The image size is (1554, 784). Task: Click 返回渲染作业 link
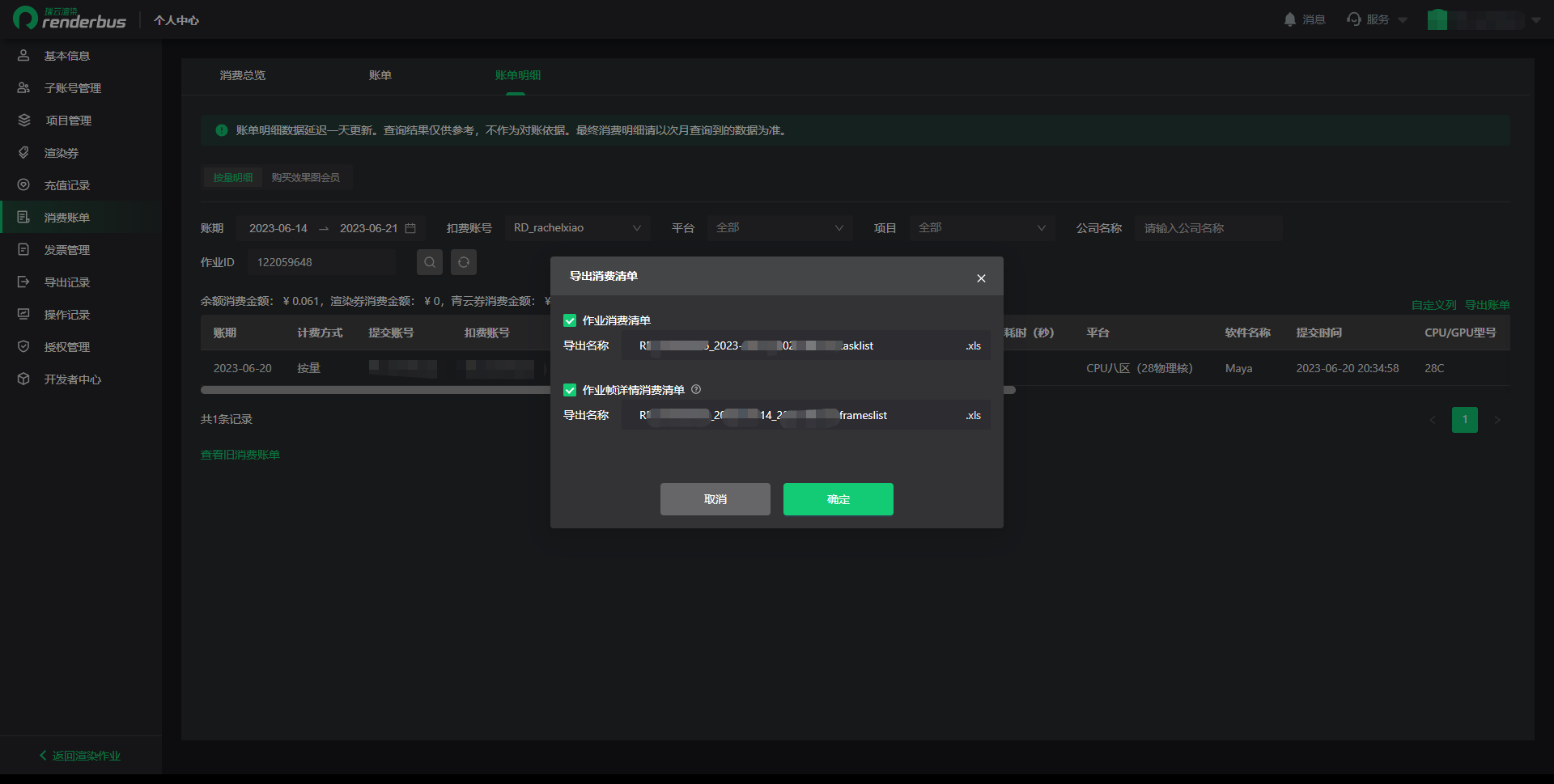coord(80,756)
